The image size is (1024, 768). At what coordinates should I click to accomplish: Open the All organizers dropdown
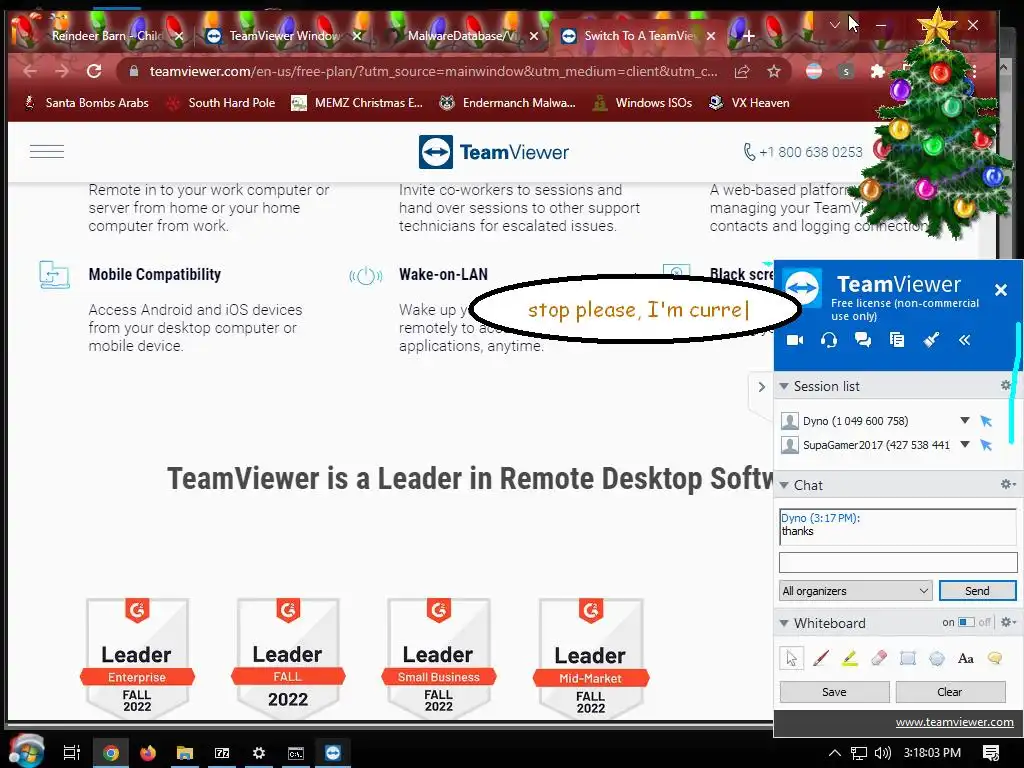856,591
